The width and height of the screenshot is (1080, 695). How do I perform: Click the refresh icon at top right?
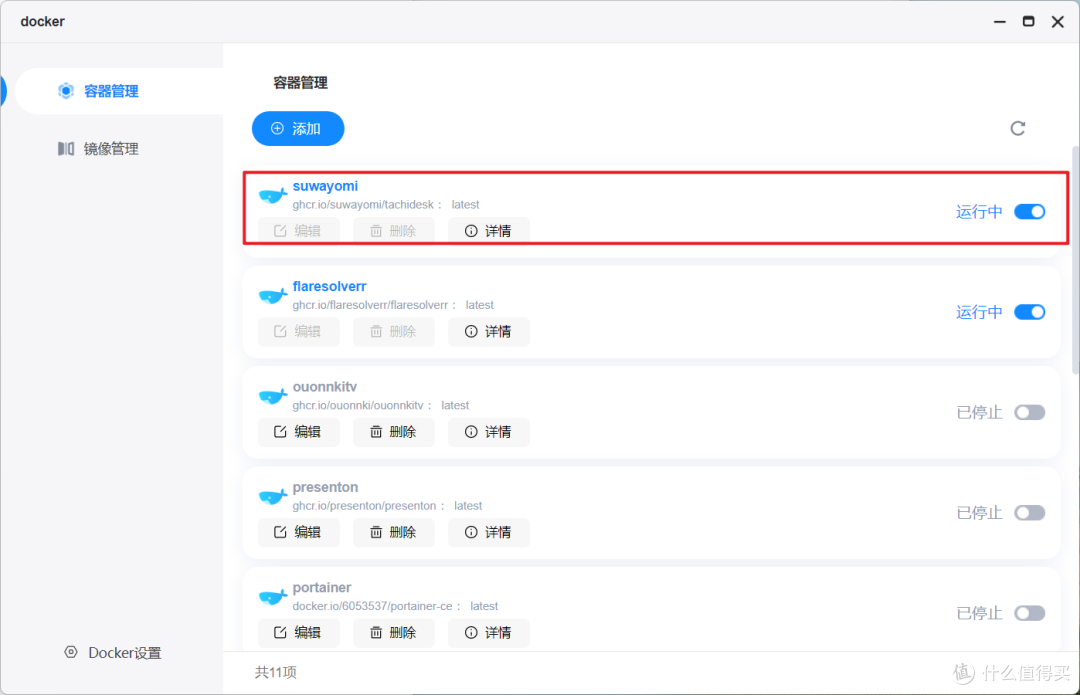pos(1017,128)
